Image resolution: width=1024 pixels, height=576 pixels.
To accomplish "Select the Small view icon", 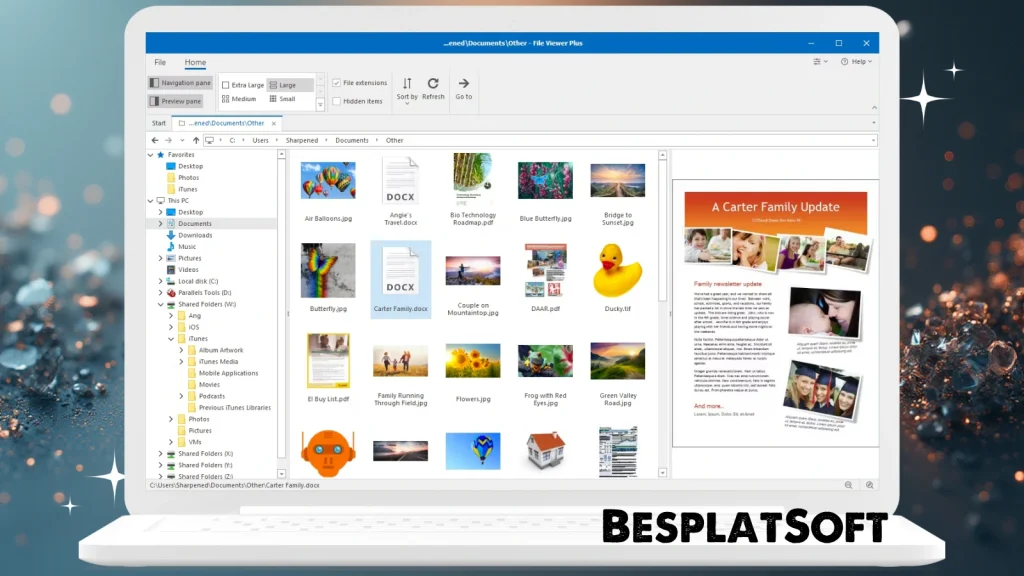I will click(x=272, y=99).
